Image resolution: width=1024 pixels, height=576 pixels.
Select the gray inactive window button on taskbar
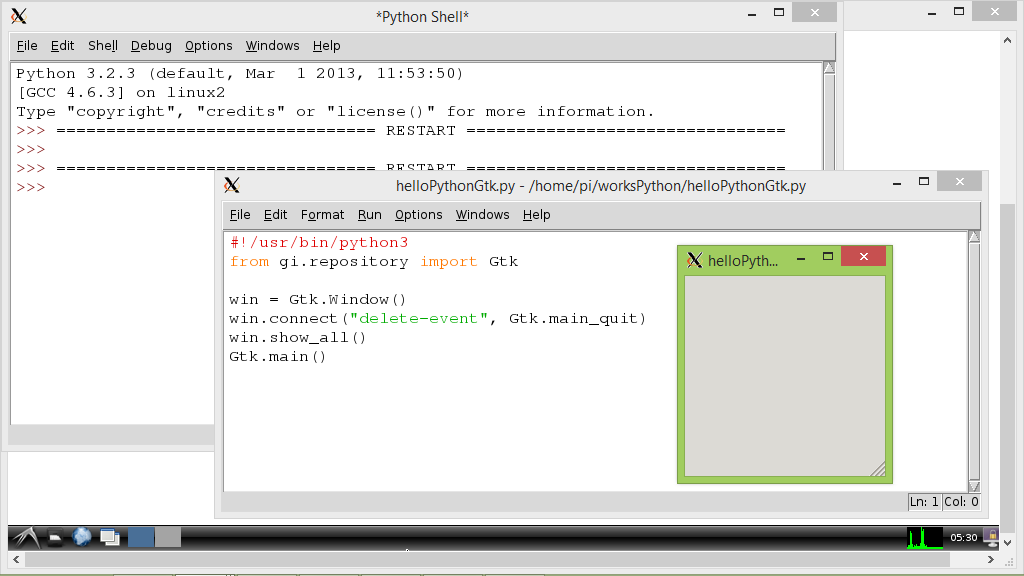tap(167, 537)
